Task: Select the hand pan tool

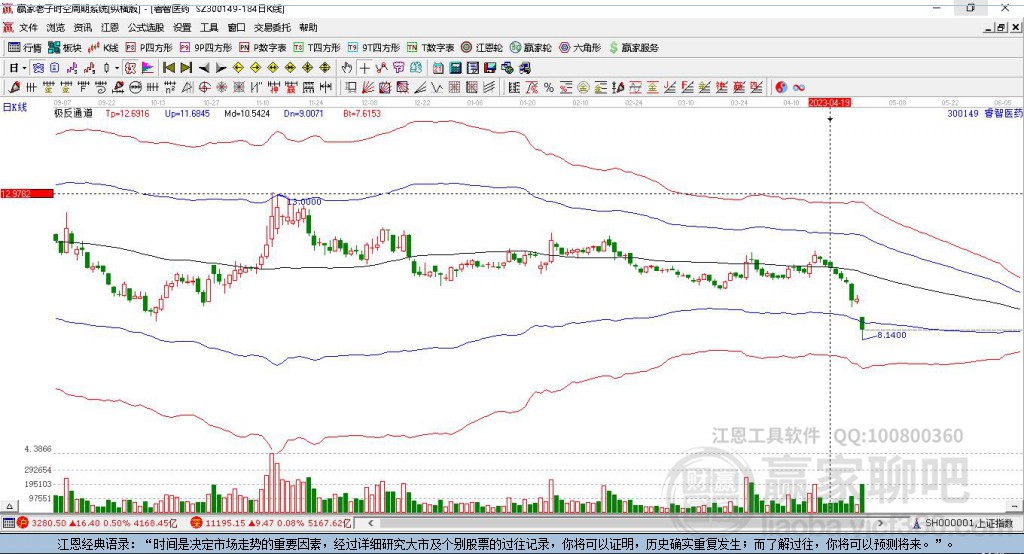Action: point(347,68)
